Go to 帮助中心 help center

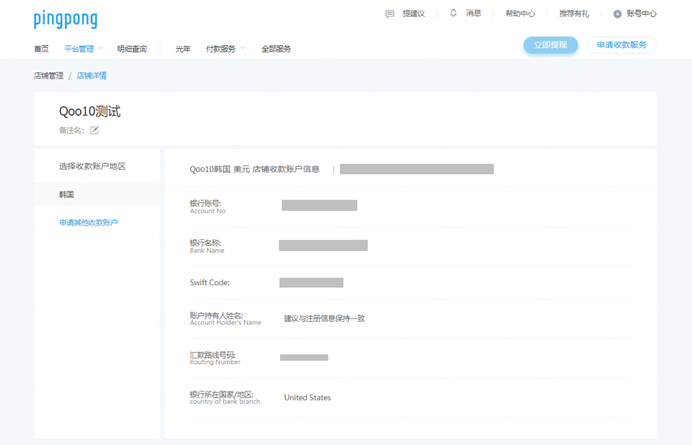(x=520, y=14)
